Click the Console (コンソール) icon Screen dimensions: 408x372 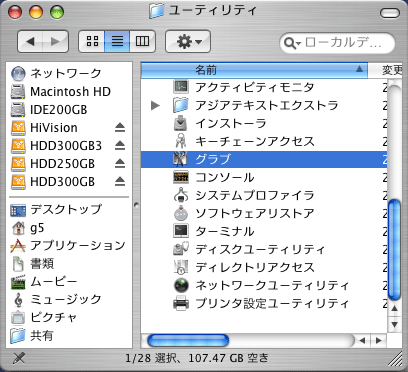pyautogui.click(x=181, y=177)
